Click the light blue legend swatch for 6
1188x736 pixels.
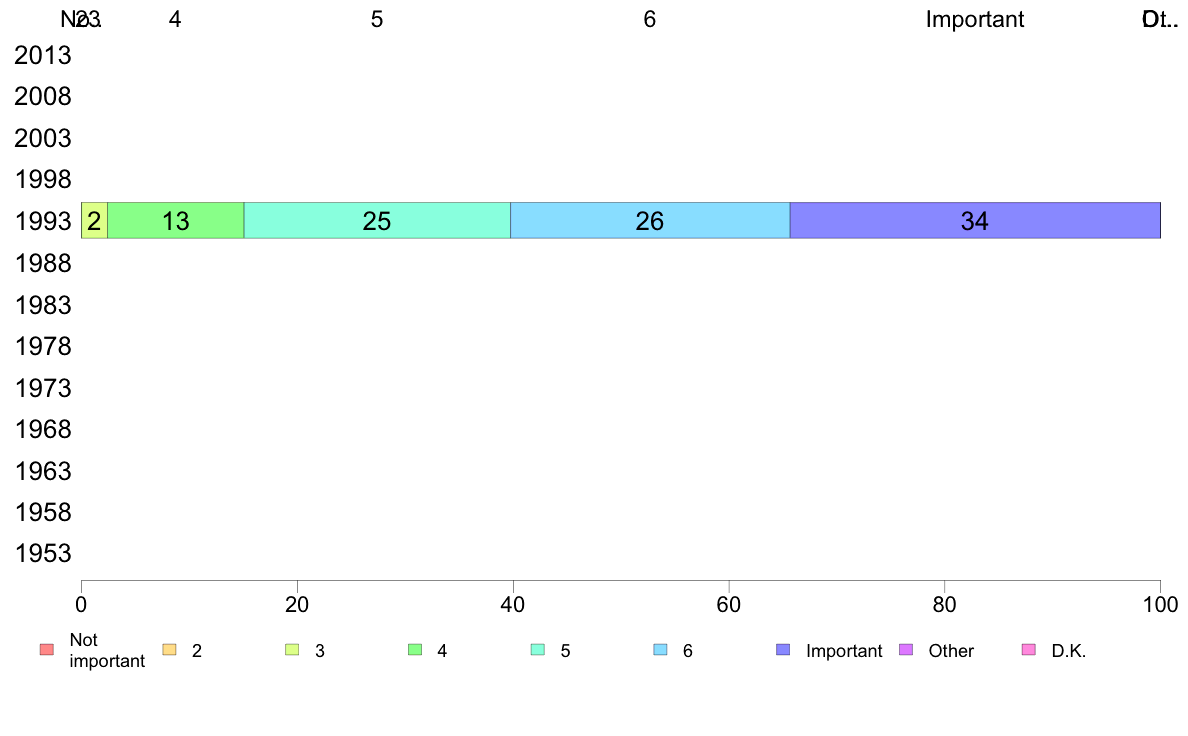coord(661,650)
